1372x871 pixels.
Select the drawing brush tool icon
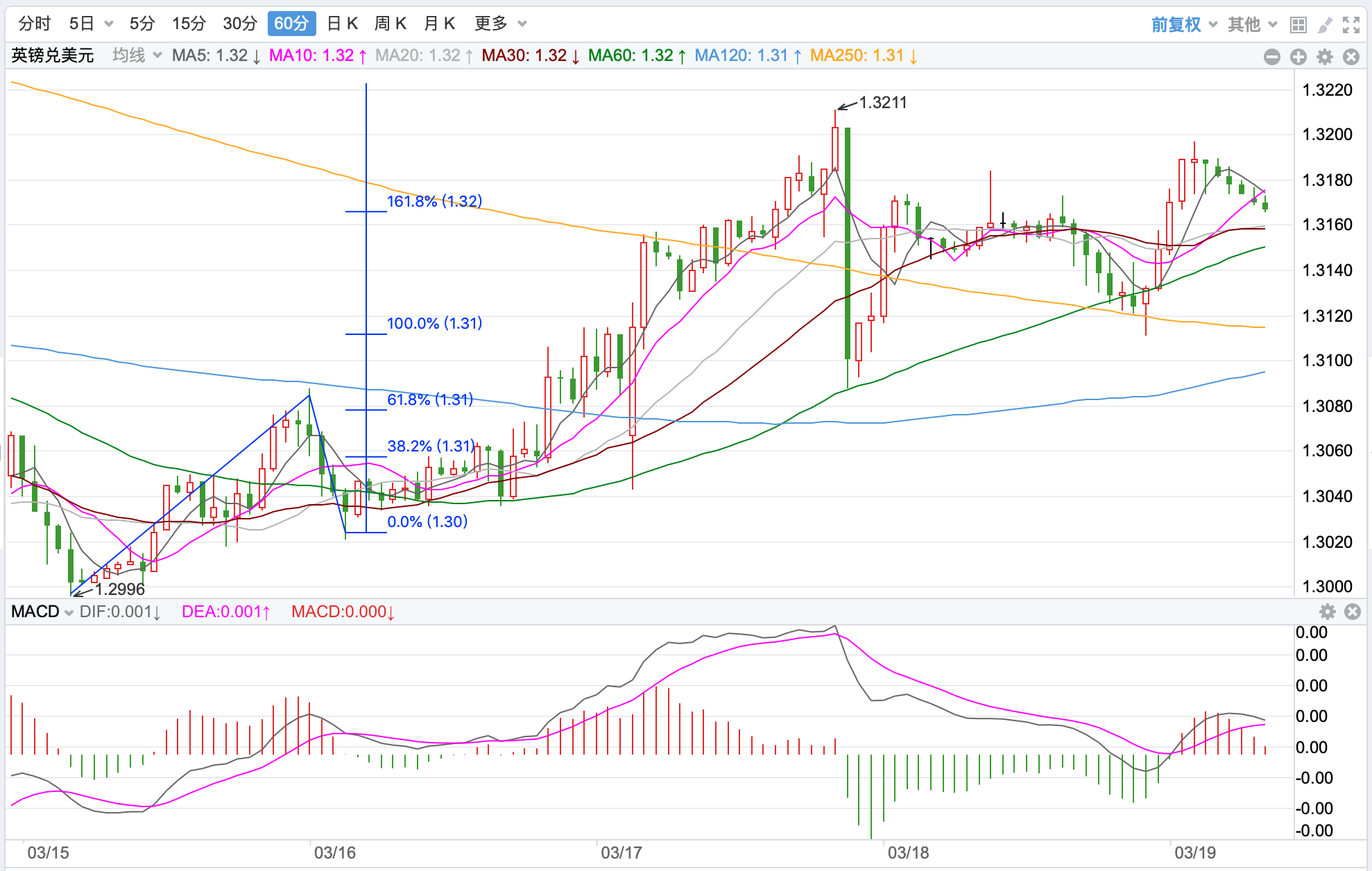(1325, 25)
